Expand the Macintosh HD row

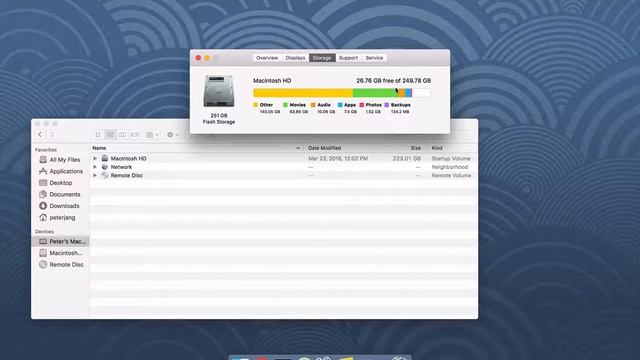[95, 158]
